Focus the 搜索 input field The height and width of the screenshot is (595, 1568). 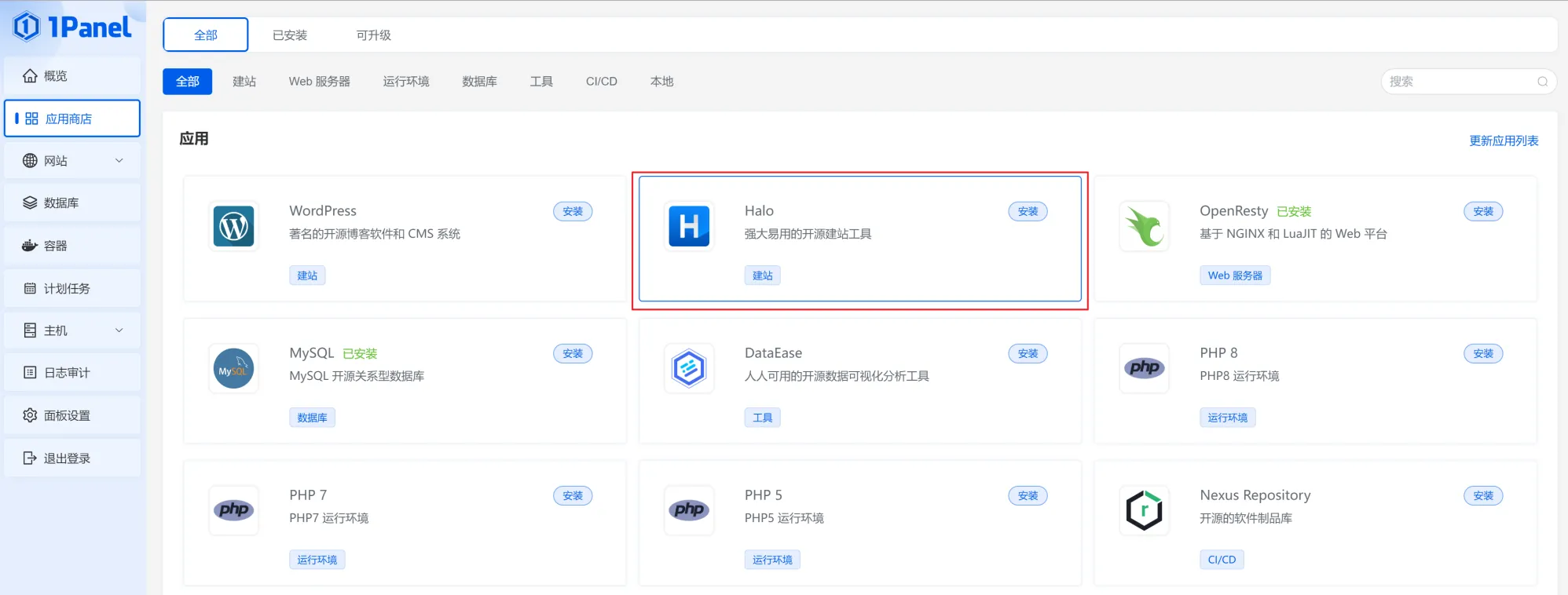pos(1457,82)
